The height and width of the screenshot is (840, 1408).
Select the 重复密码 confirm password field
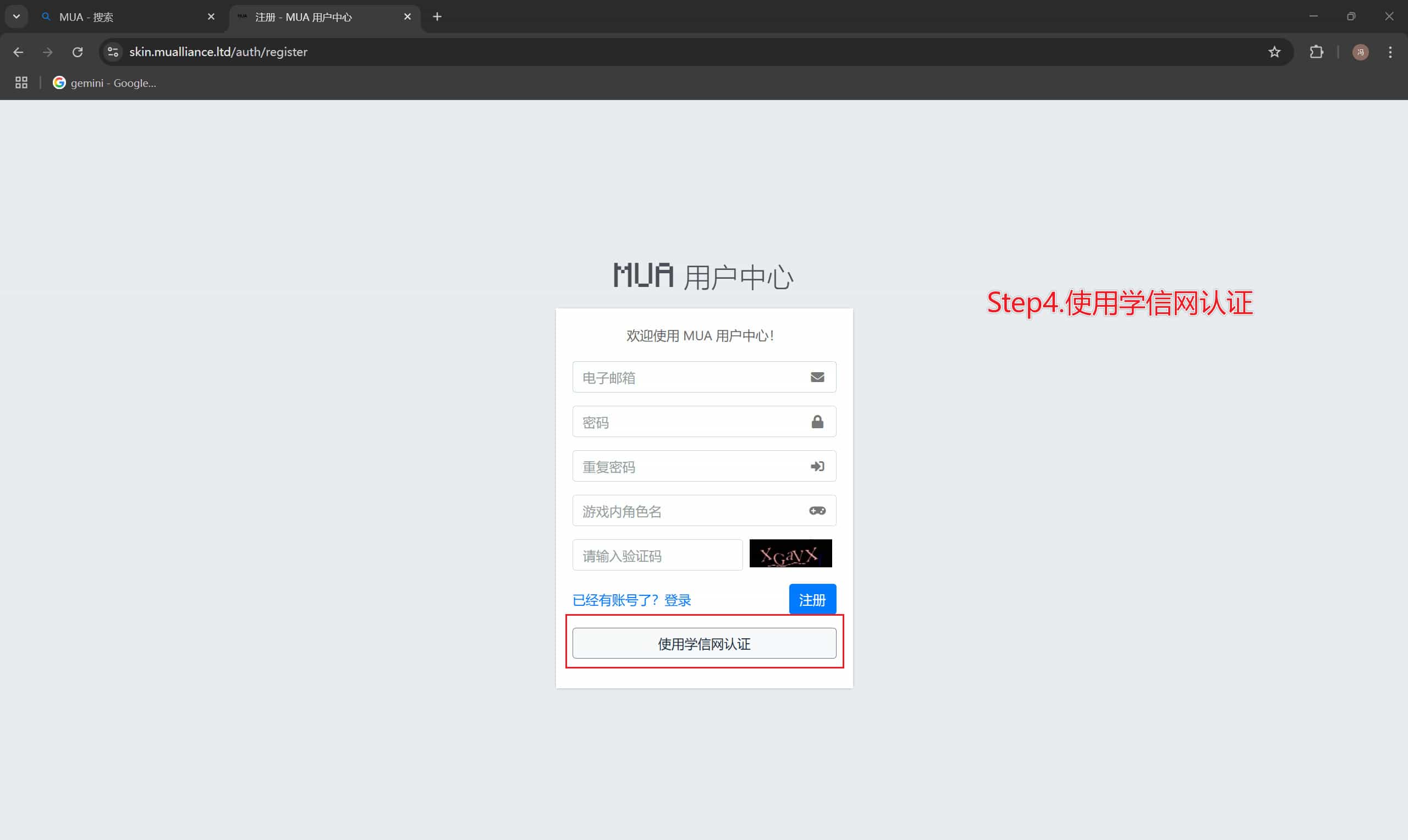coord(703,466)
